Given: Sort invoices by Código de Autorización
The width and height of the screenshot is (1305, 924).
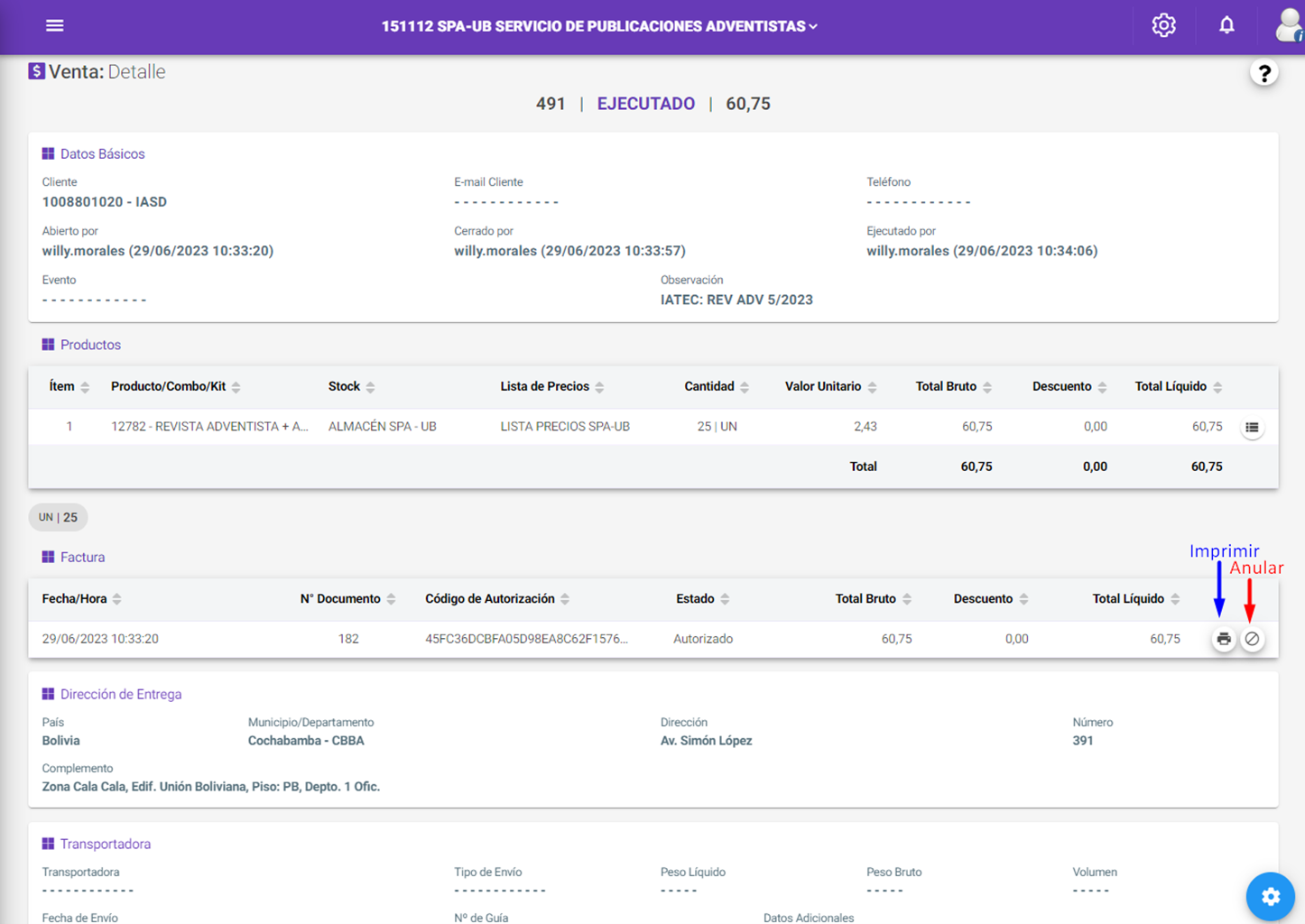Looking at the screenshot, I should coord(497,598).
